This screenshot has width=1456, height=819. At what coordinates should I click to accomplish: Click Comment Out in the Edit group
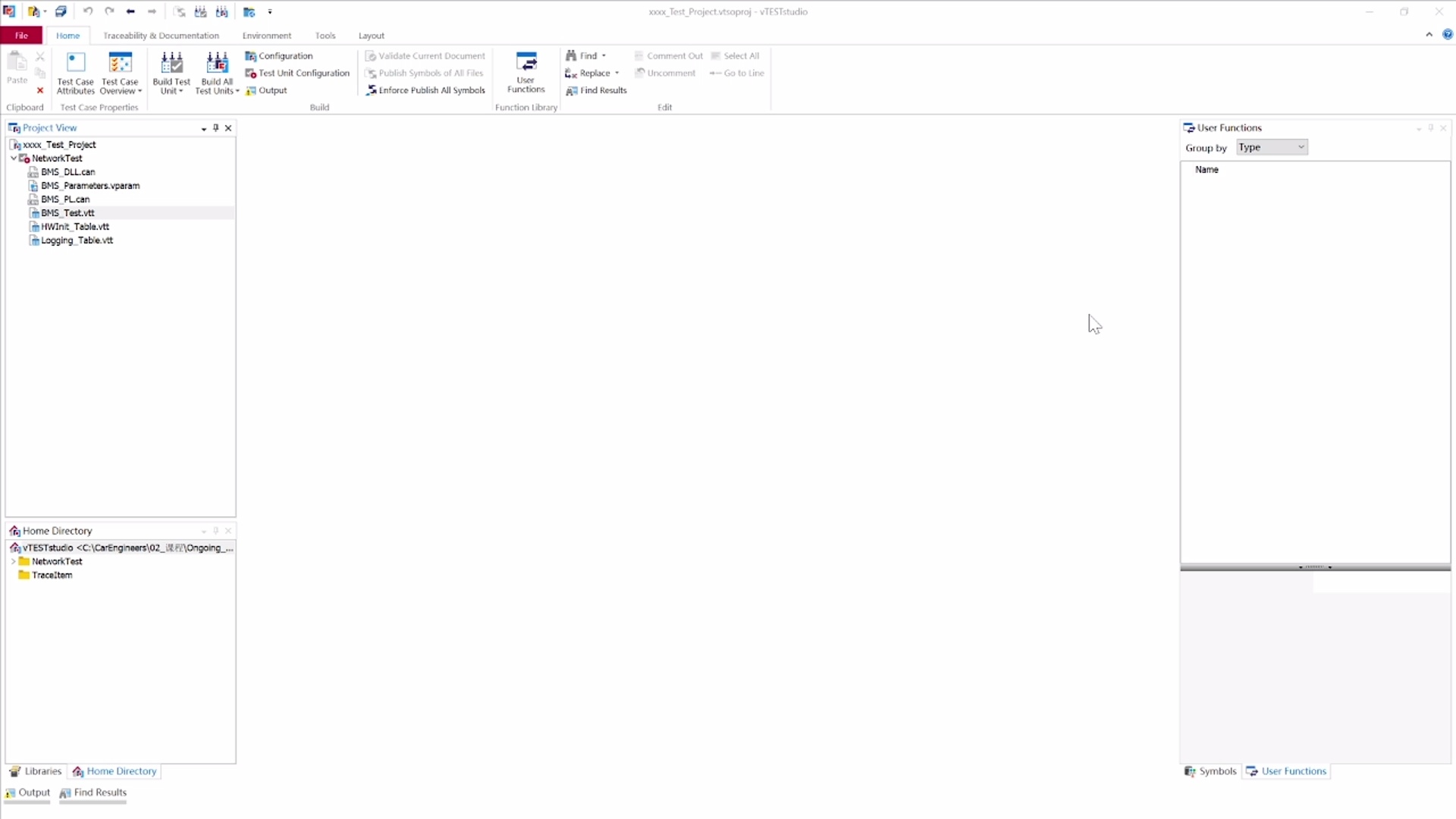point(669,55)
